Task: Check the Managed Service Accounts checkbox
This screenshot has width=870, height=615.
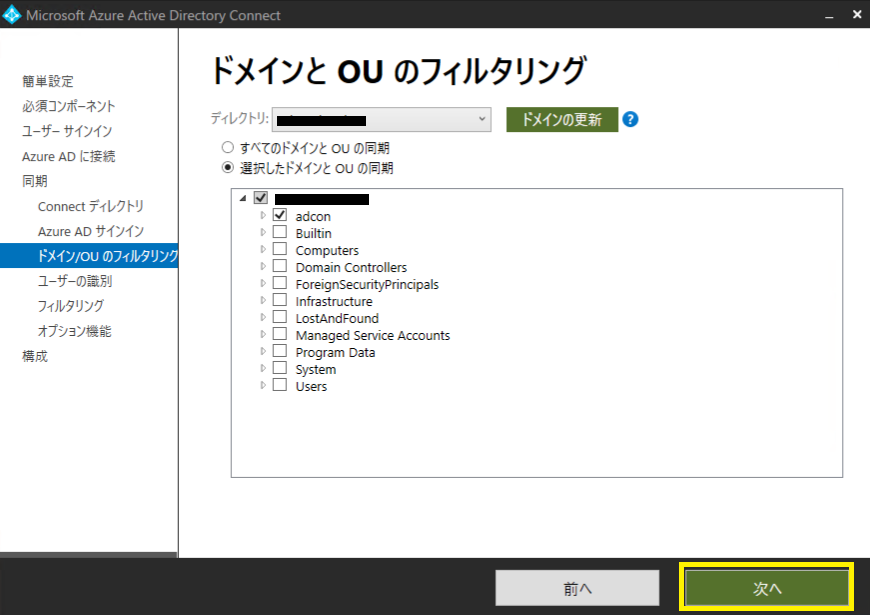Action: pos(280,334)
